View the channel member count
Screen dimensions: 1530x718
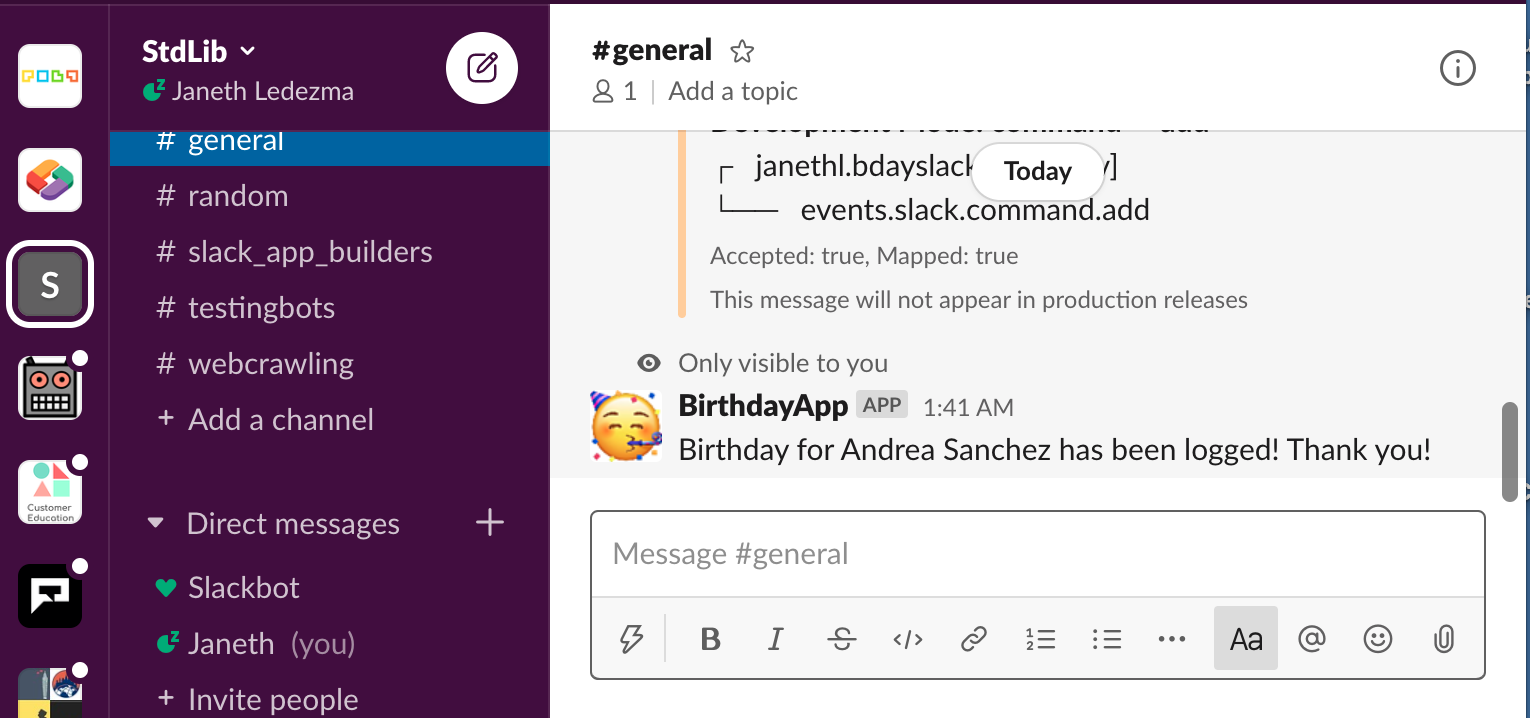point(615,91)
